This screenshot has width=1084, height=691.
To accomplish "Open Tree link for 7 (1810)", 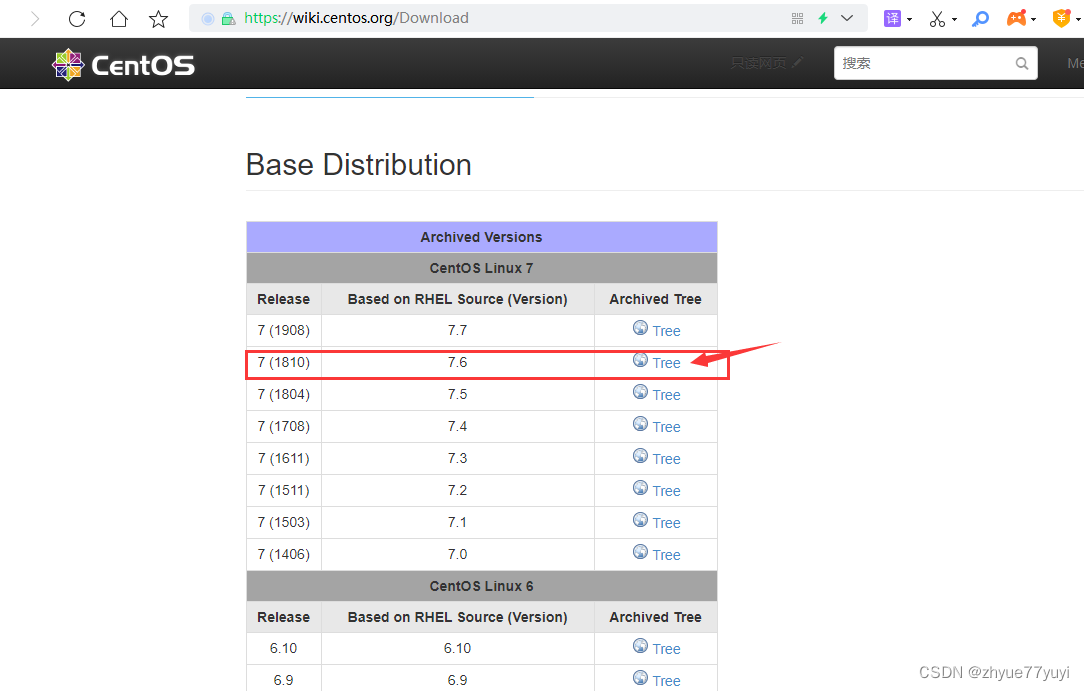I will [666, 363].
